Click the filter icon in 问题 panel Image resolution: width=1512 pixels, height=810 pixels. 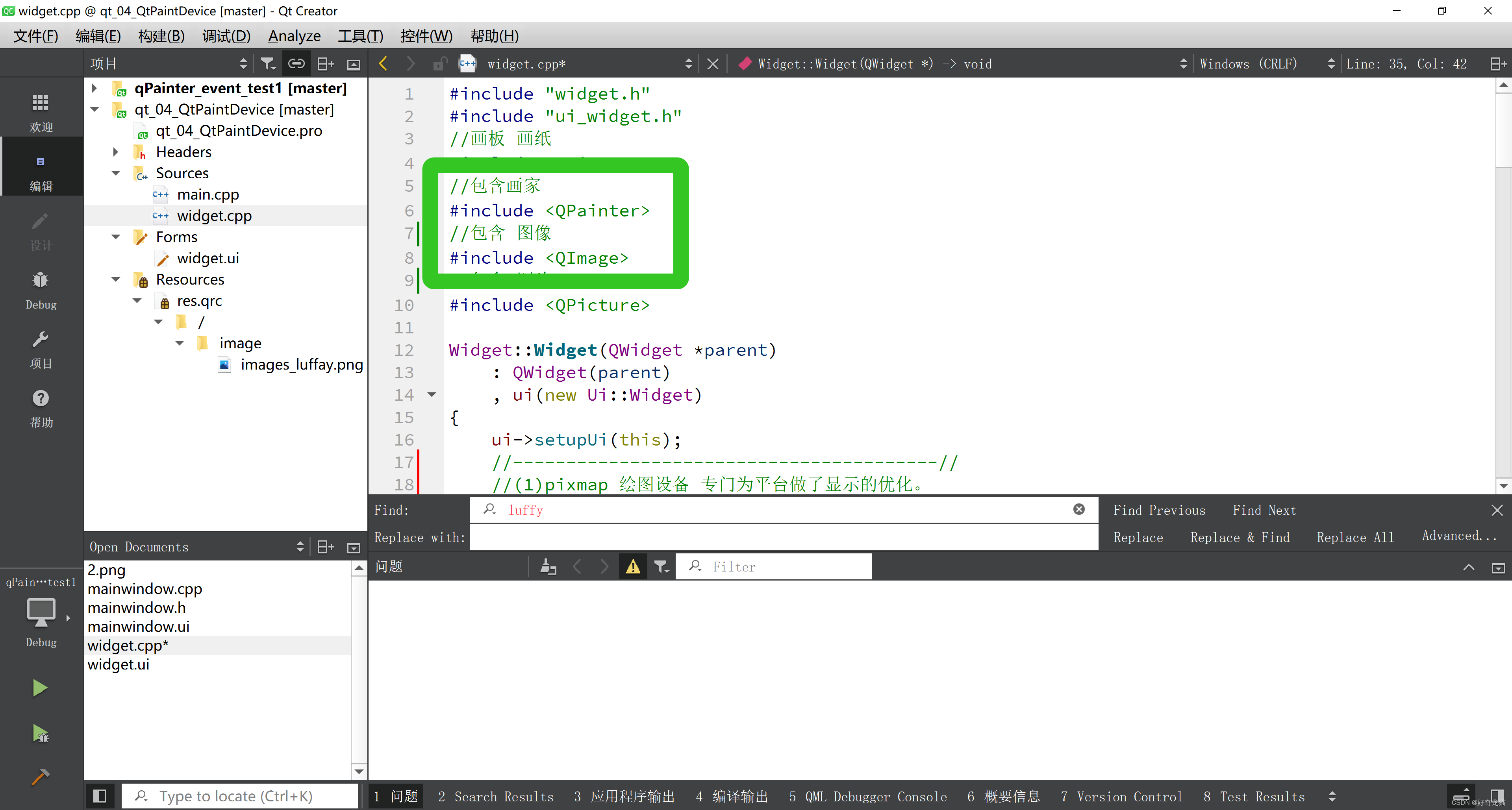(x=661, y=566)
